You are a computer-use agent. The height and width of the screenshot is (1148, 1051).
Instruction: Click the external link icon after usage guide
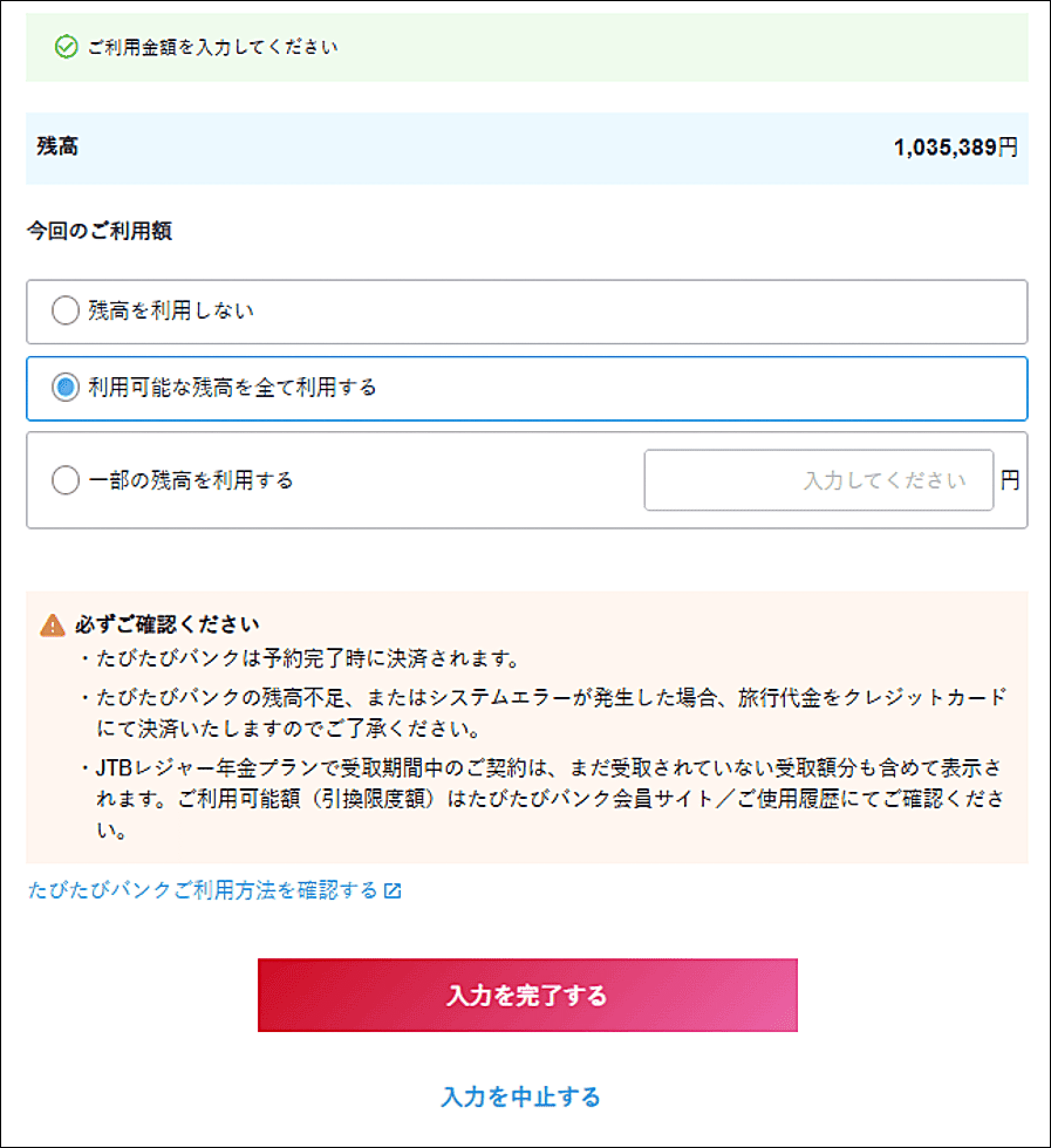(x=393, y=891)
